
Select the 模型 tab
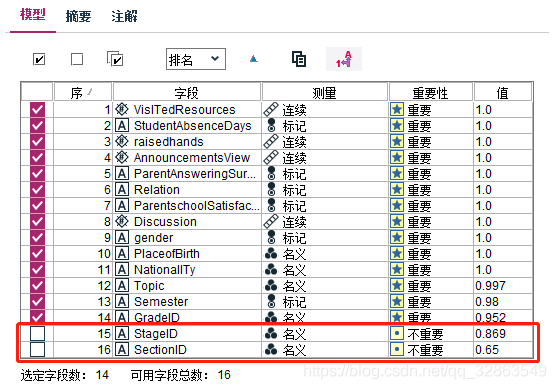(x=33, y=15)
